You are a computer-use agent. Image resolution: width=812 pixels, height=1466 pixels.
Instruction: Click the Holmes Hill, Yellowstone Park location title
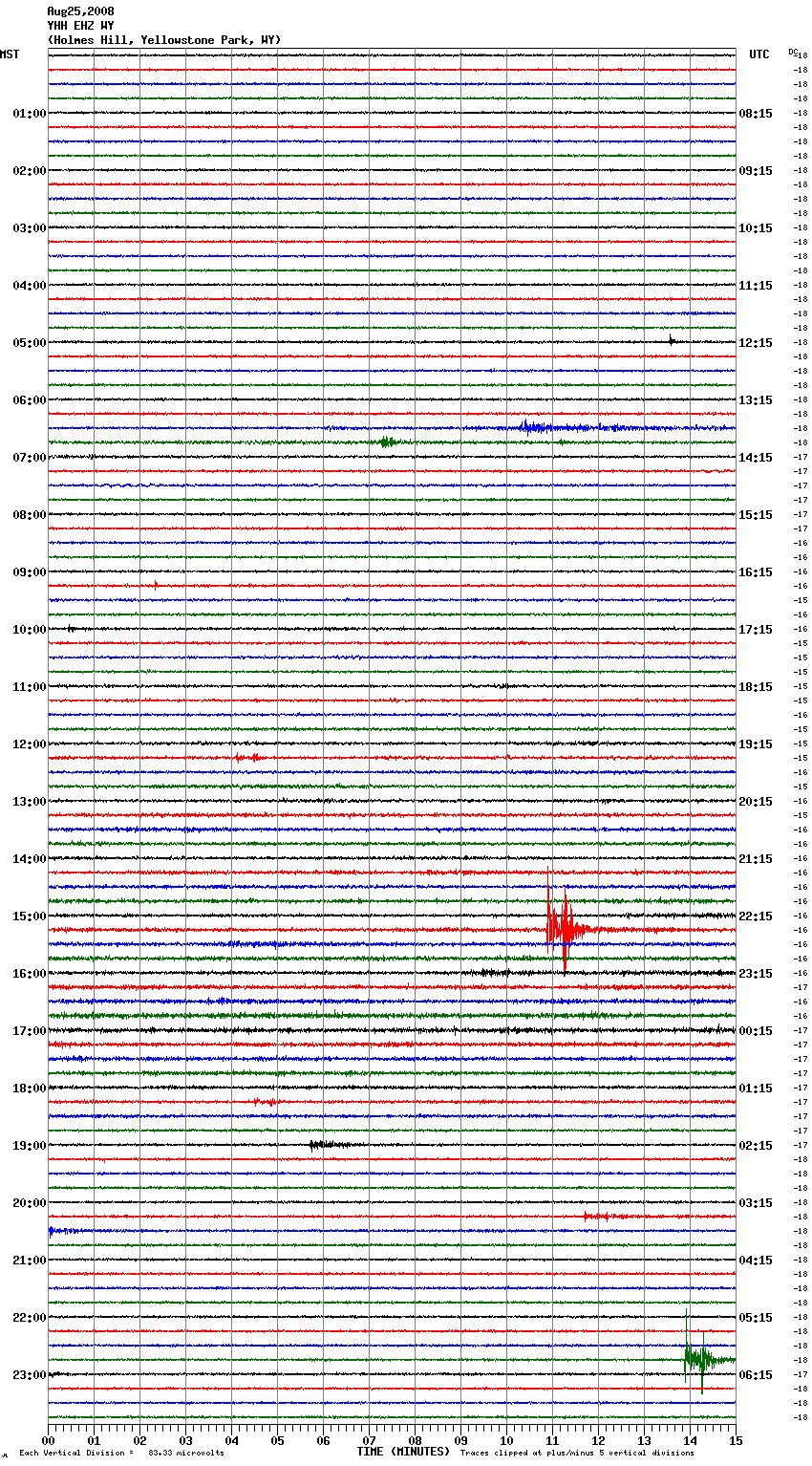pyautogui.click(x=164, y=40)
